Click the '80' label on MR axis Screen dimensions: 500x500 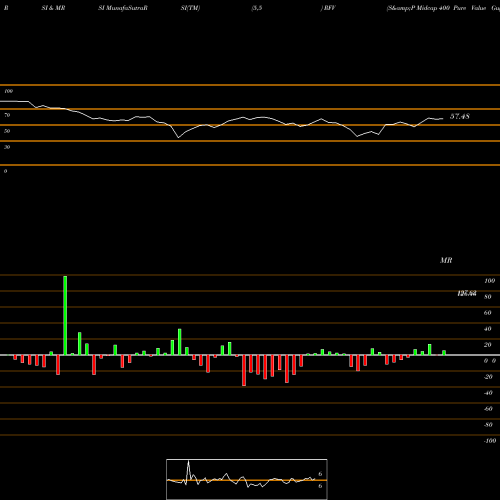click(488, 297)
